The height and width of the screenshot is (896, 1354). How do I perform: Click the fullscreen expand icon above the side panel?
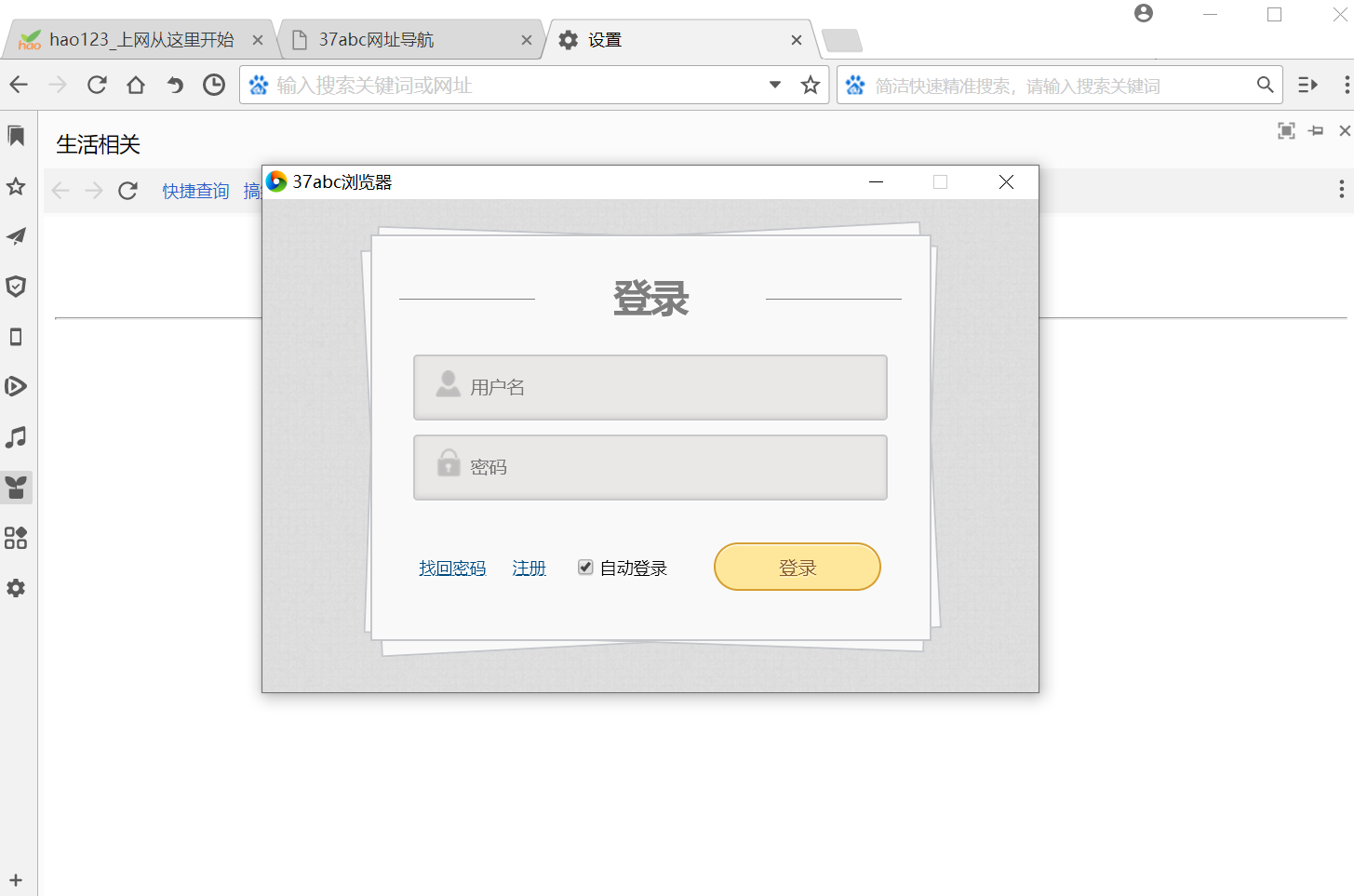pos(1286,130)
